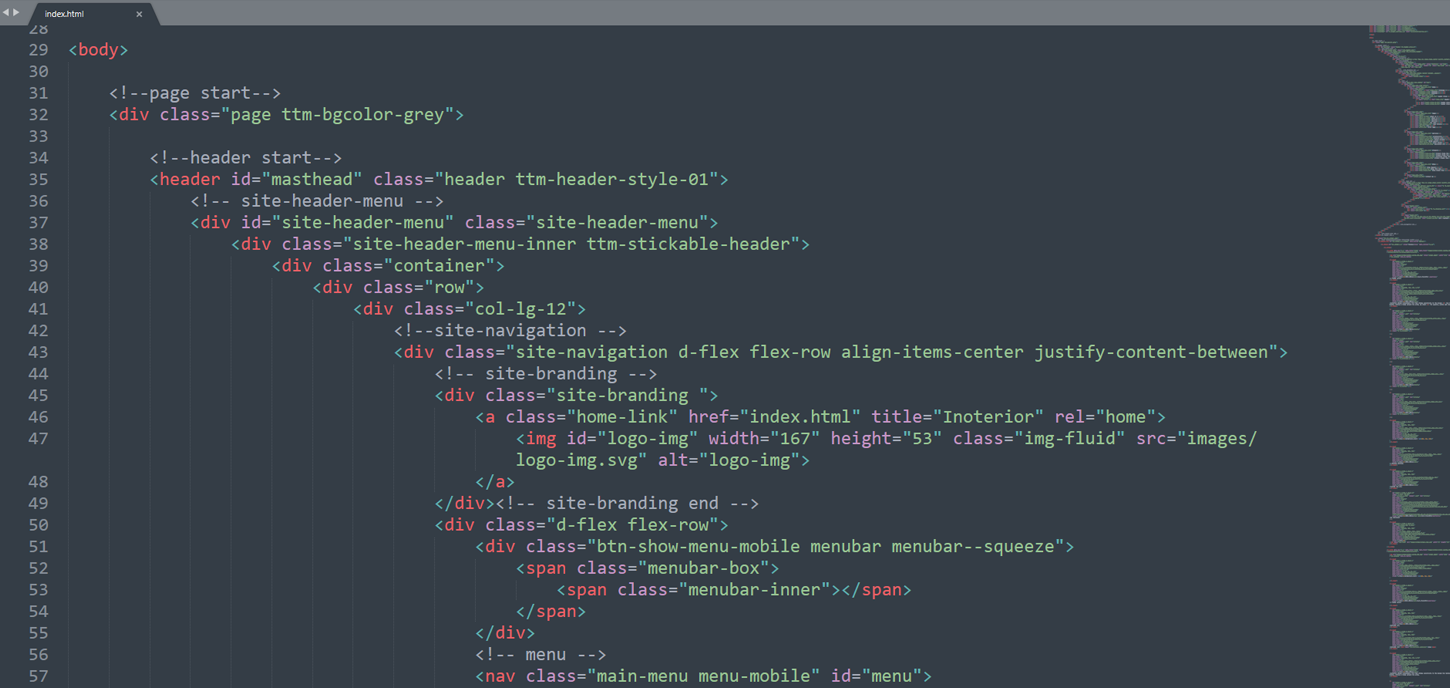Click the tab scroll left arrow
The image size is (1450, 688).
(x=6, y=13)
